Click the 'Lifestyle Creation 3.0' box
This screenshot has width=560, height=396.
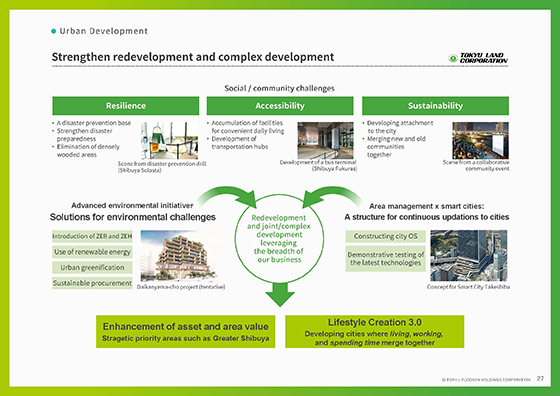(x=375, y=332)
